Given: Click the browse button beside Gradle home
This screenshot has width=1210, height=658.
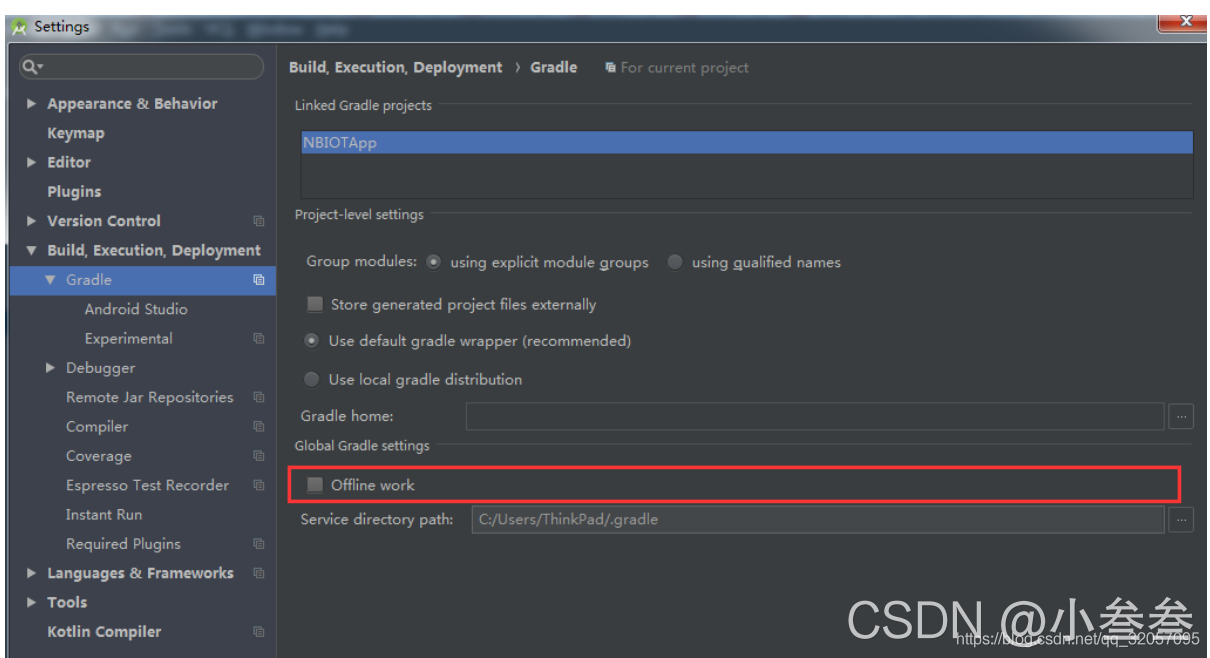Looking at the screenshot, I should coord(1181,416).
